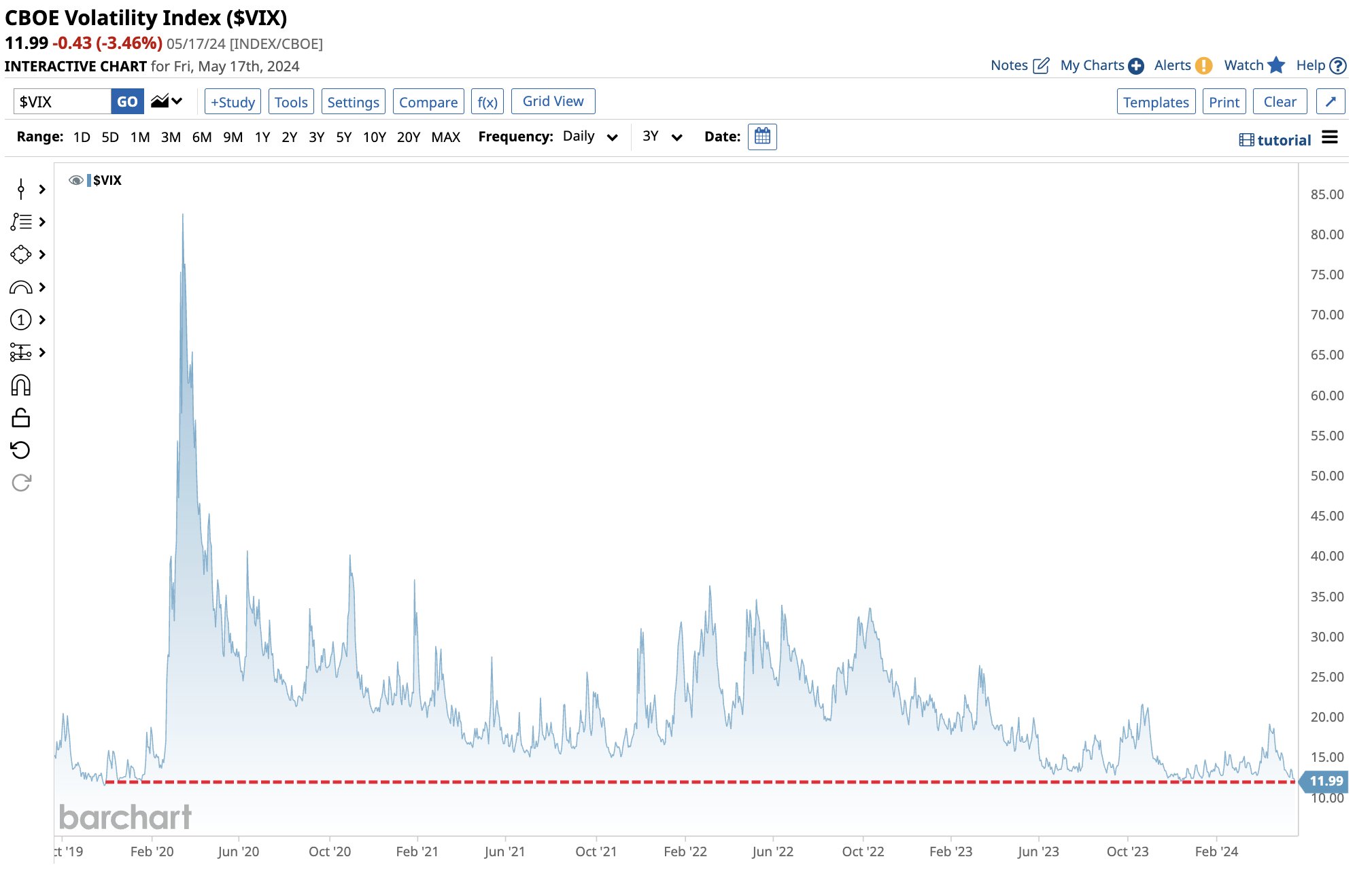Click the Print button

coord(1224,101)
